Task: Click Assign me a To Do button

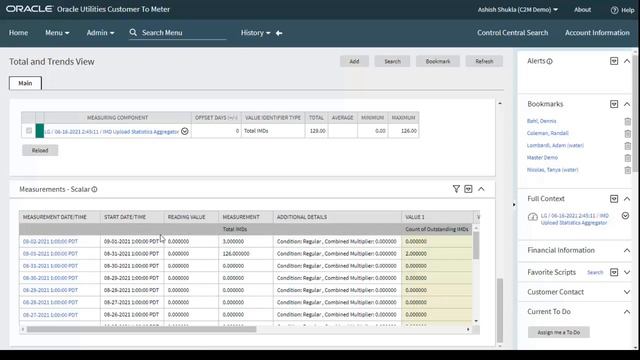Action: [x=559, y=332]
